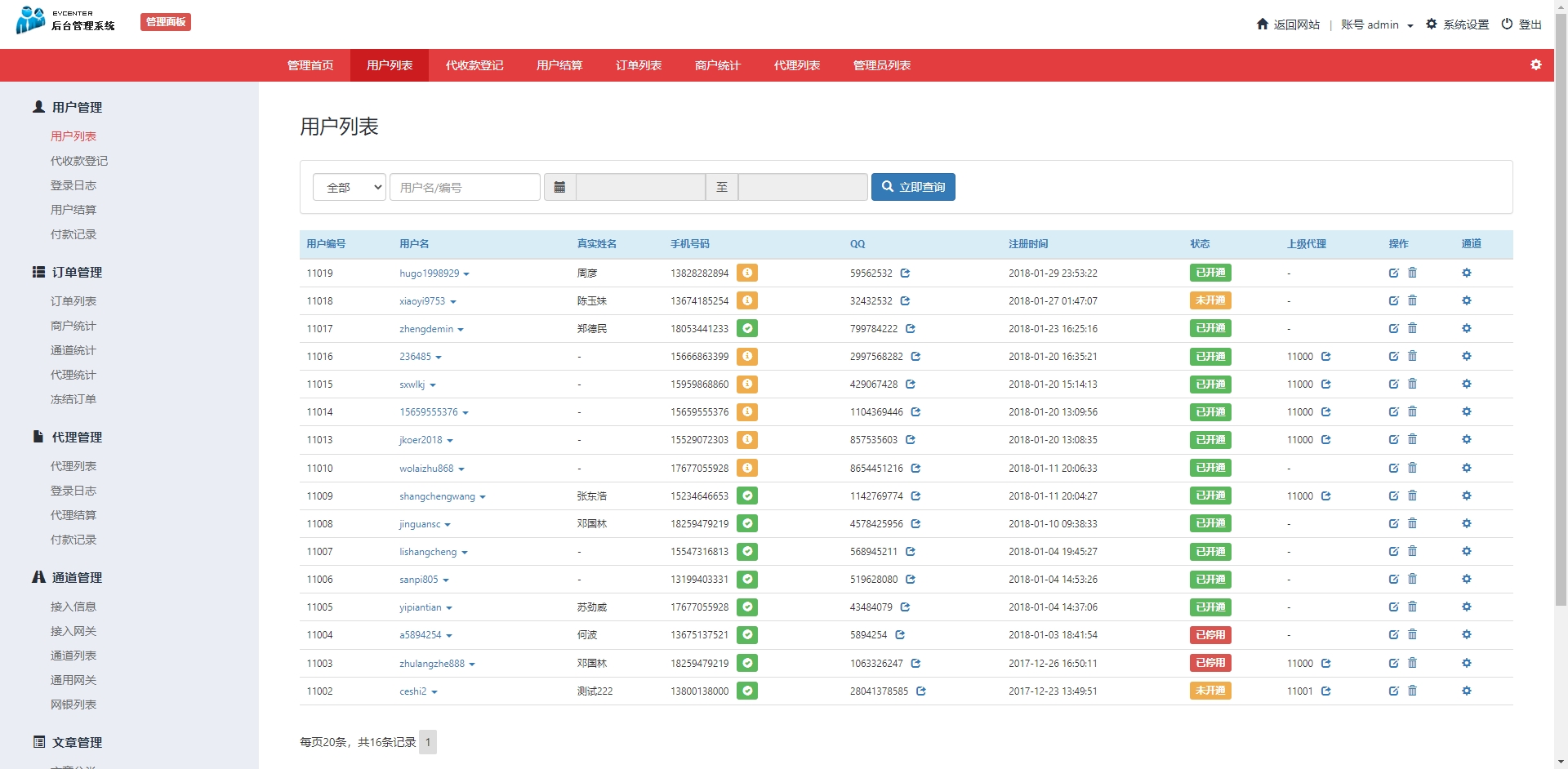Open 登录日志 under 用户管理 in the sidebar
Image resolution: width=1568 pixels, height=769 pixels.
pyautogui.click(x=73, y=185)
